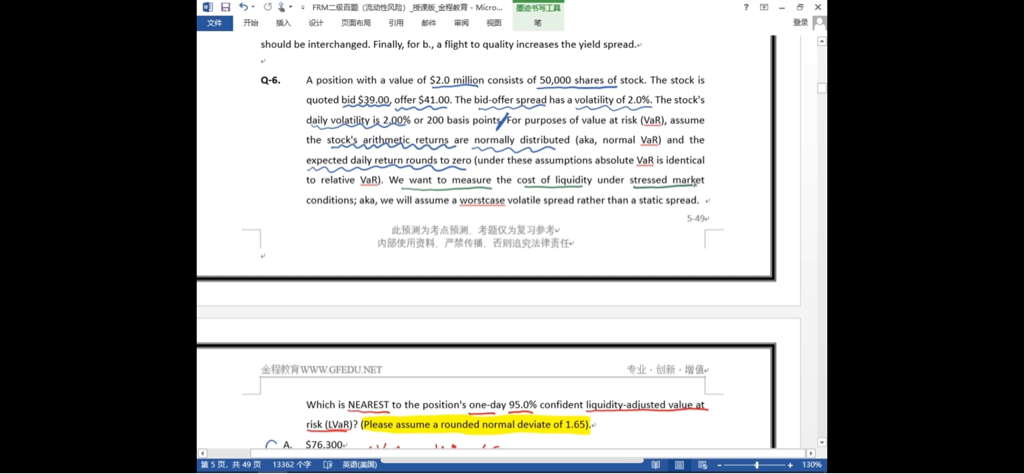Screen dimensions: 1024x474
Task: Click the header text '专业 · 创新 · 增值'
Action: 665,370
